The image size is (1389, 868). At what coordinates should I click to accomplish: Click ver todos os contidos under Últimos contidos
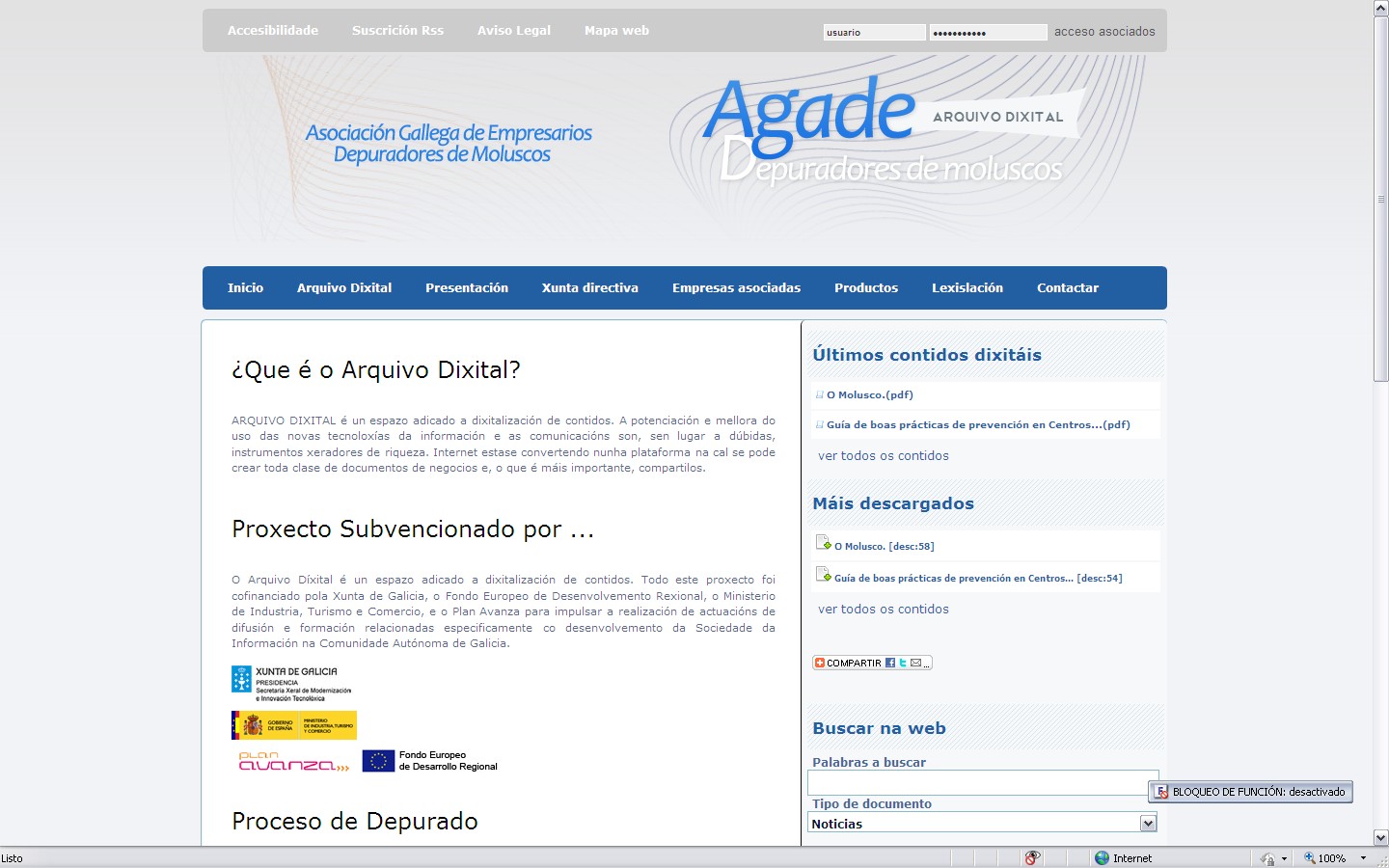click(x=884, y=455)
